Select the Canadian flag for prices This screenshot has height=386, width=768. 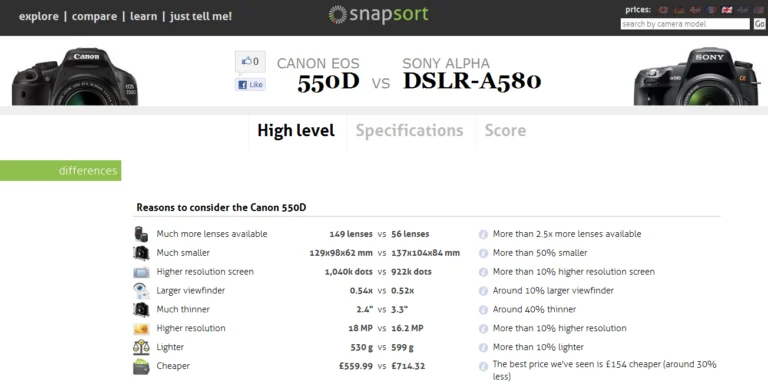tap(663, 10)
